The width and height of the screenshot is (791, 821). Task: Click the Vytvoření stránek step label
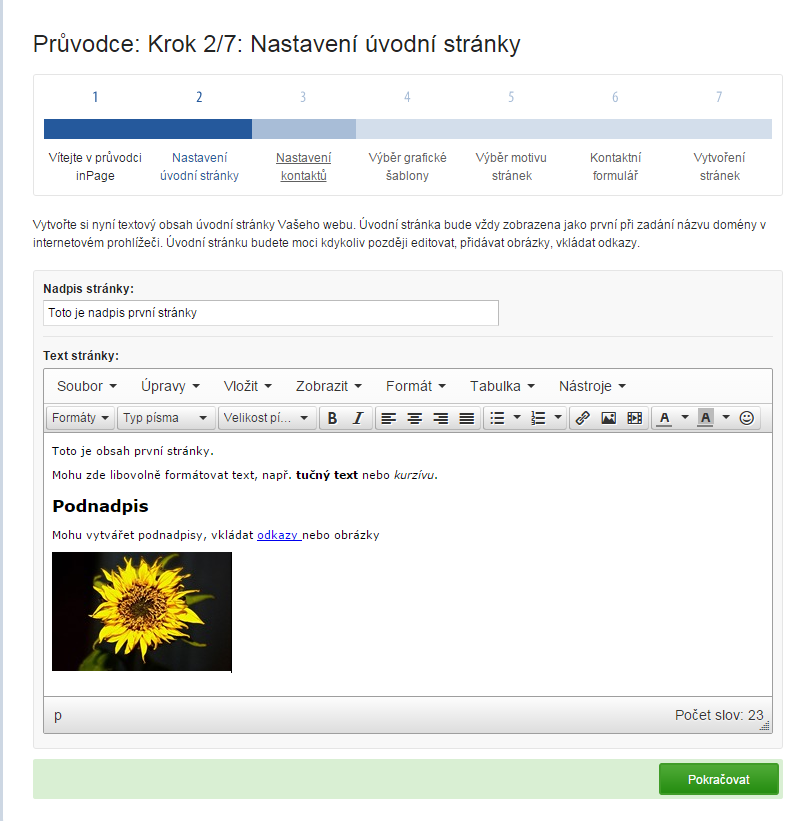coord(719,167)
